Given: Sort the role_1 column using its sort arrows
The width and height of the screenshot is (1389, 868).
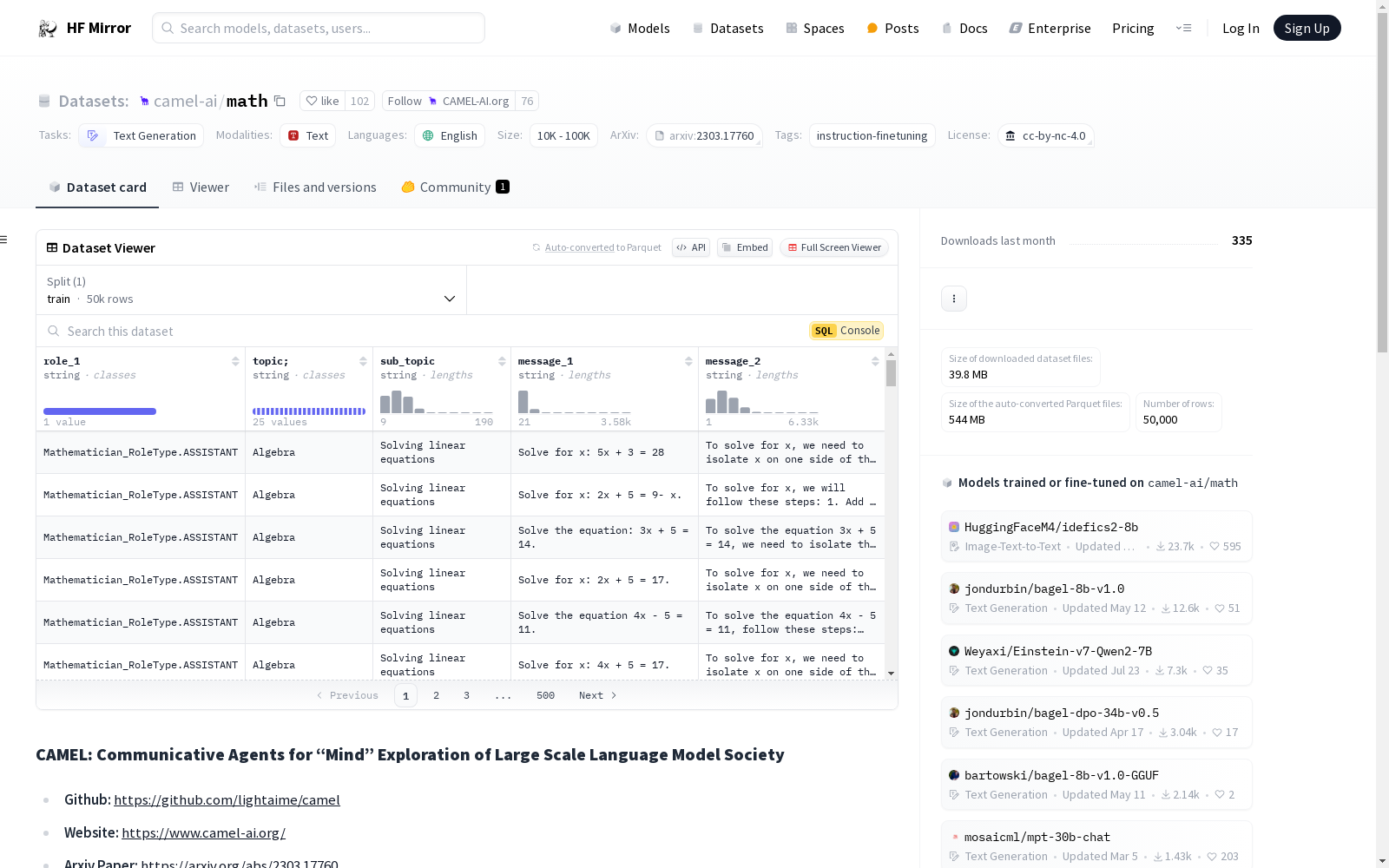Looking at the screenshot, I should pyautogui.click(x=235, y=361).
